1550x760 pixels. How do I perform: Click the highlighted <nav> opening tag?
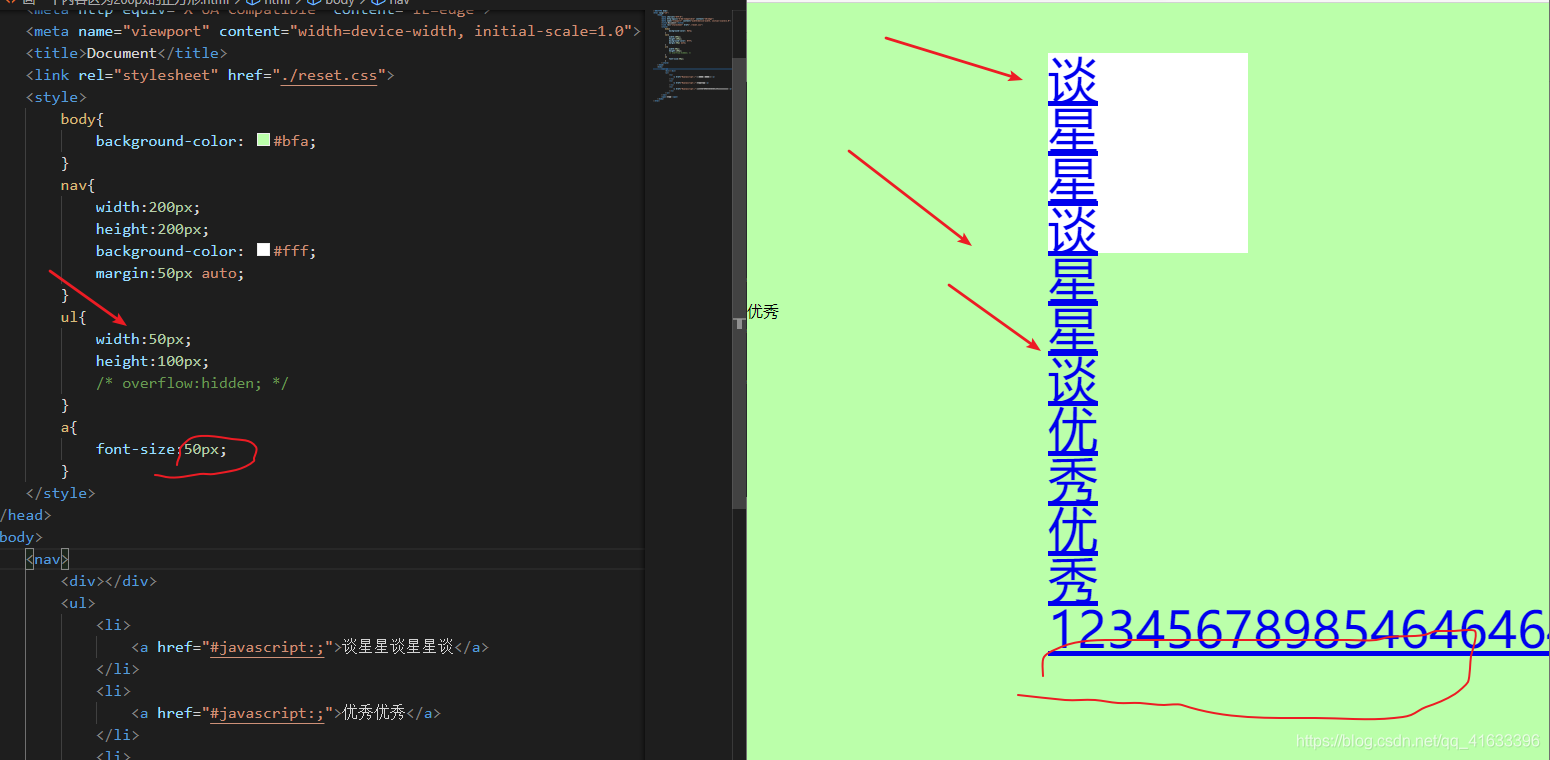coord(47,559)
